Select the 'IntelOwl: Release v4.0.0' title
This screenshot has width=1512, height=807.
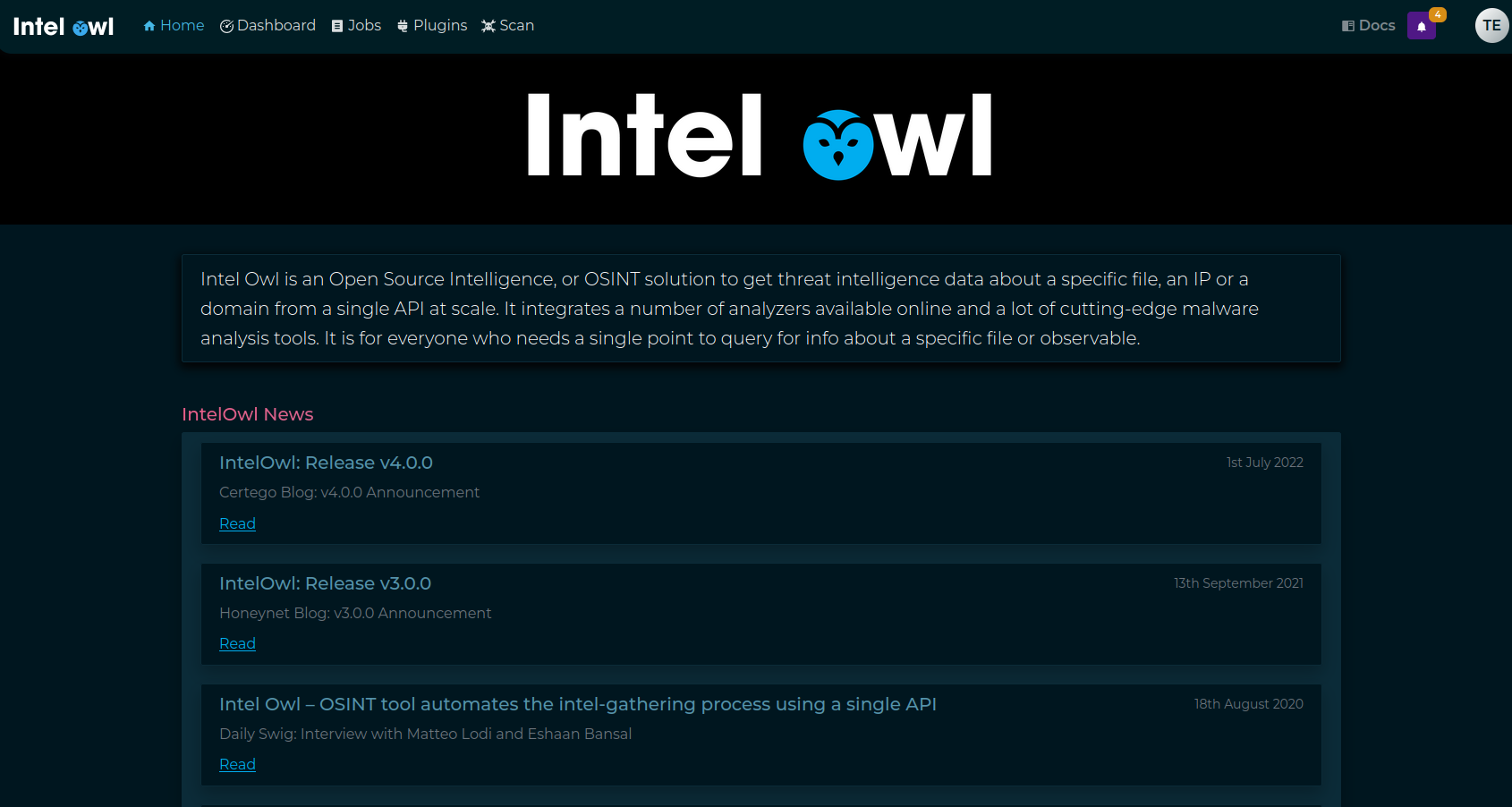point(326,463)
